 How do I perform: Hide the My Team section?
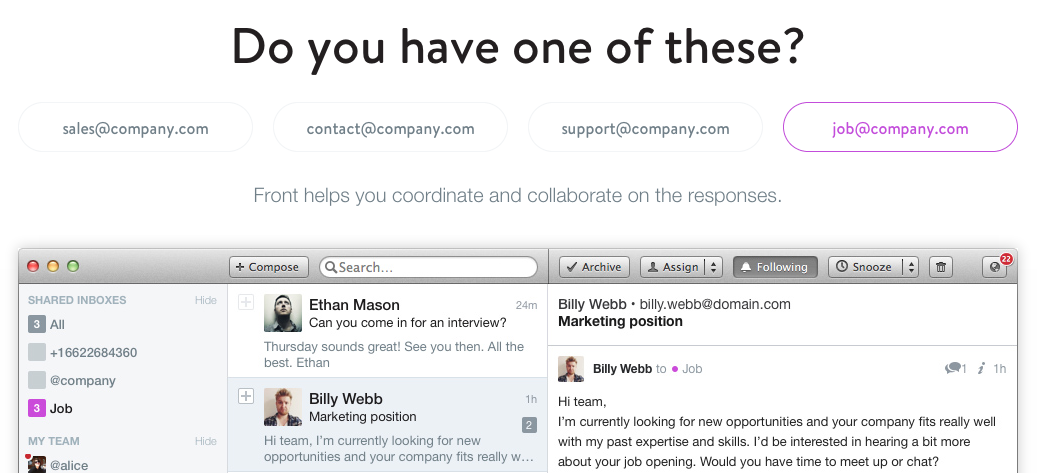(x=205, y=442)
